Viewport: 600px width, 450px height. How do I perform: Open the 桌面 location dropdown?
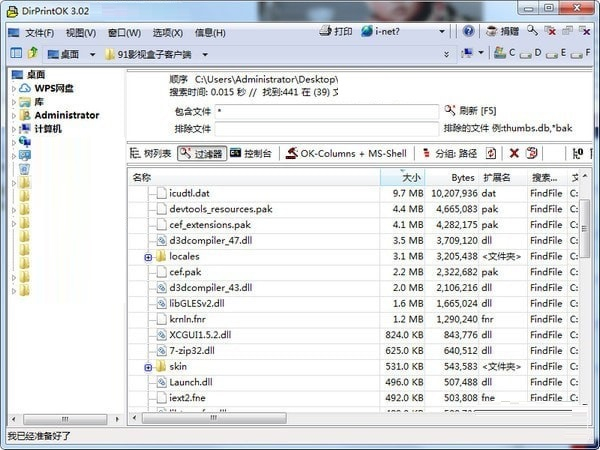click(x=93, y=54)
